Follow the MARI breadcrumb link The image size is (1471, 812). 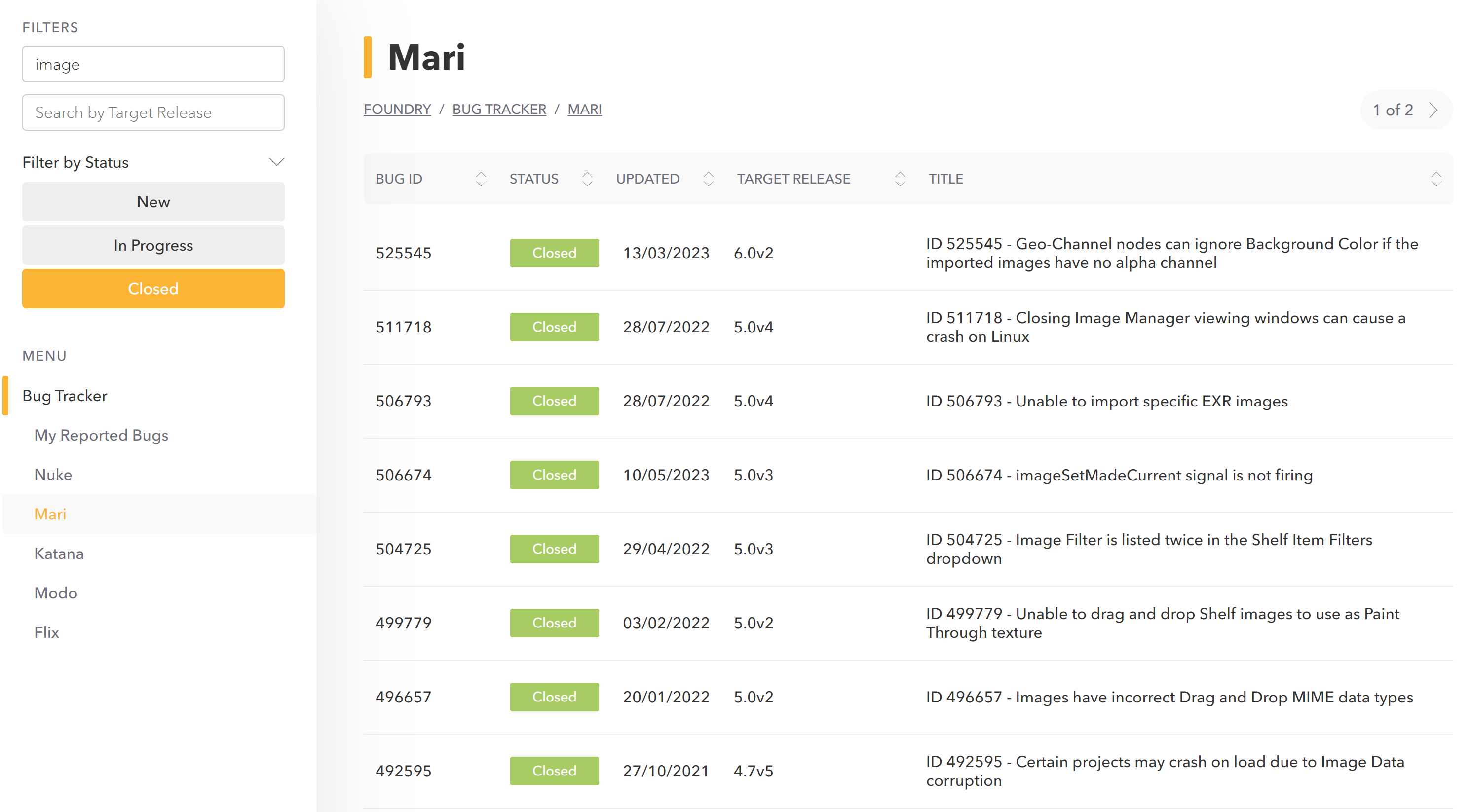pos(584,109)
